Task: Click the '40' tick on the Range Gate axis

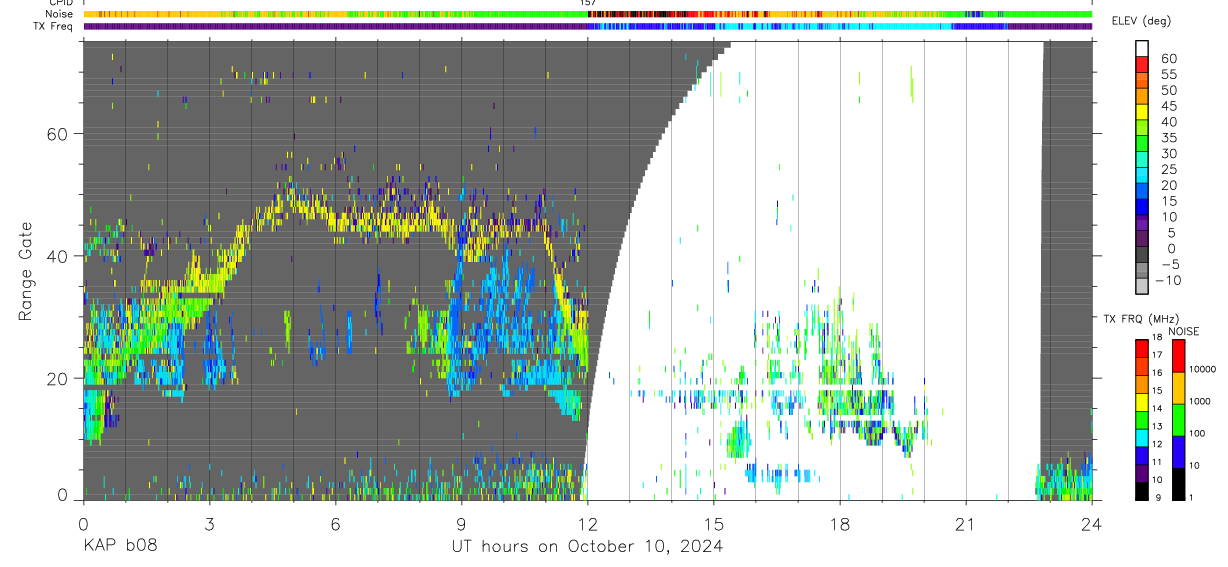Action: pos(58,256)
